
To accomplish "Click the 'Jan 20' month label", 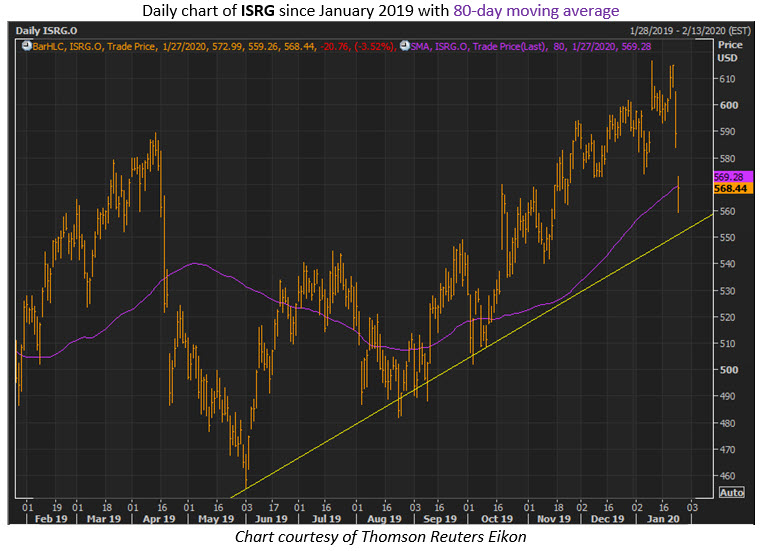I will pyautogui.click(x=663, y=518).
